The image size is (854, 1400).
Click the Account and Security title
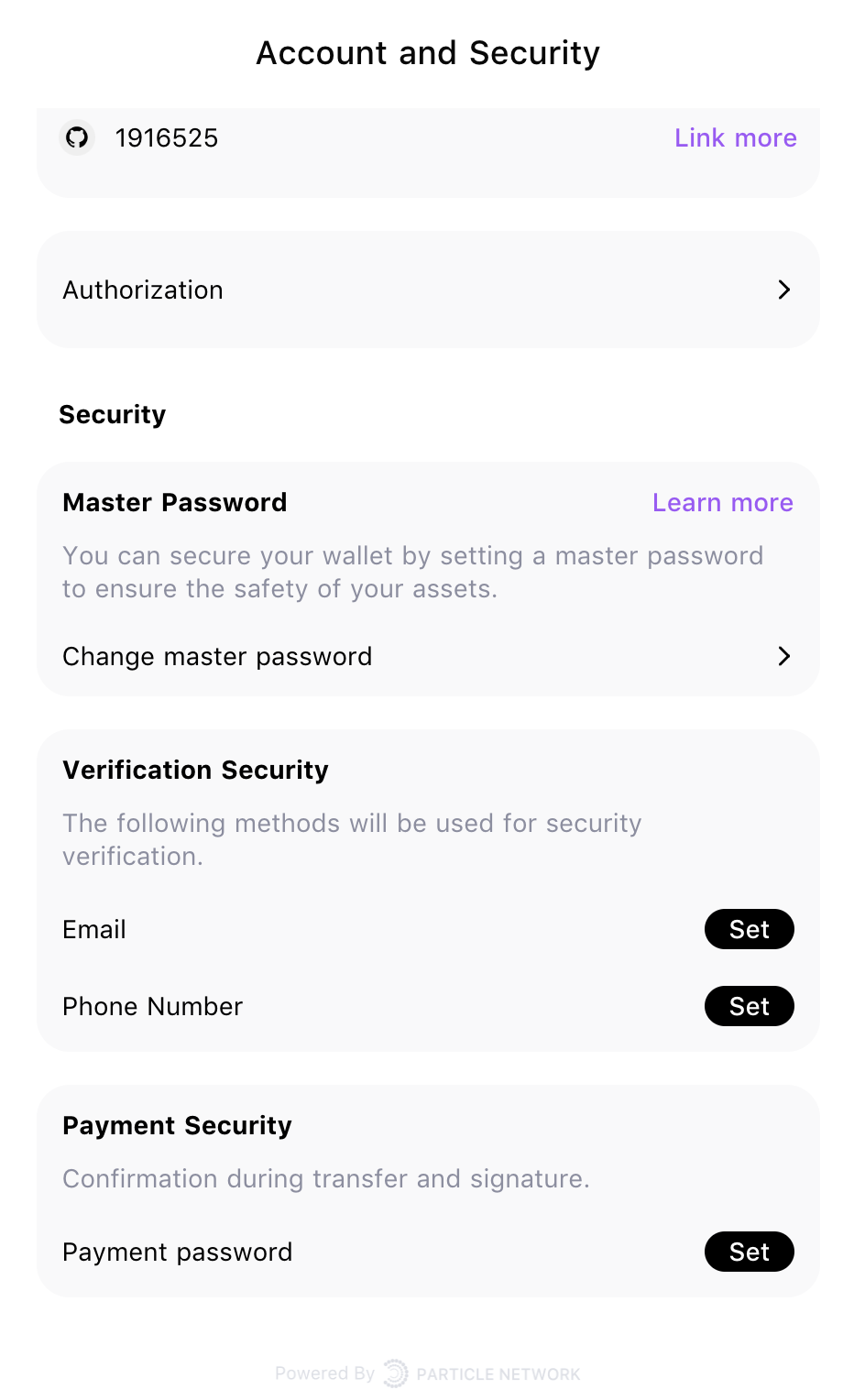coord(427,52)
